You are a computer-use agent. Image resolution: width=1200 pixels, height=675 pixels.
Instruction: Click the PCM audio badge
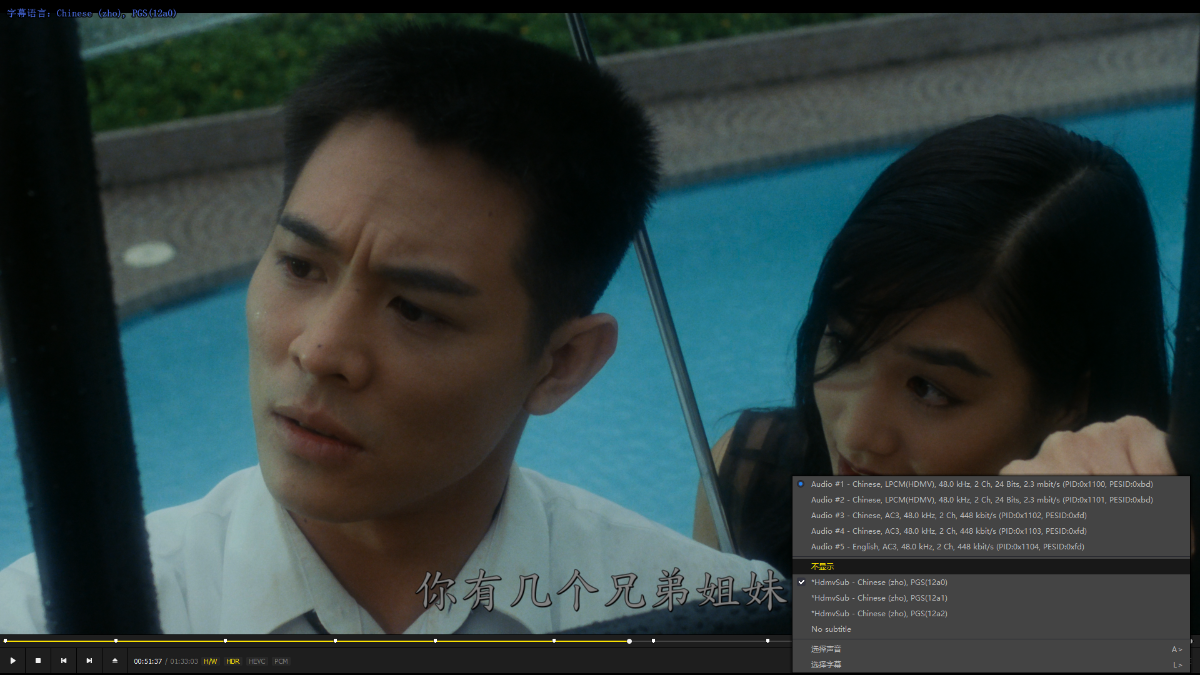pyautogui.click(x=281, y=661)
